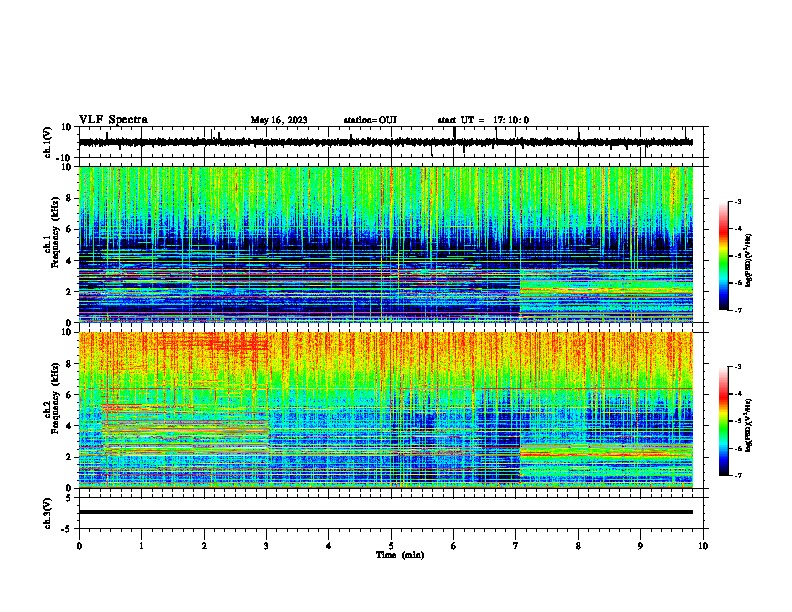Select the ch.1 spectrogram color bar
Image resolution: width=792 pixels, height=612 pixels.
[723, 256]
